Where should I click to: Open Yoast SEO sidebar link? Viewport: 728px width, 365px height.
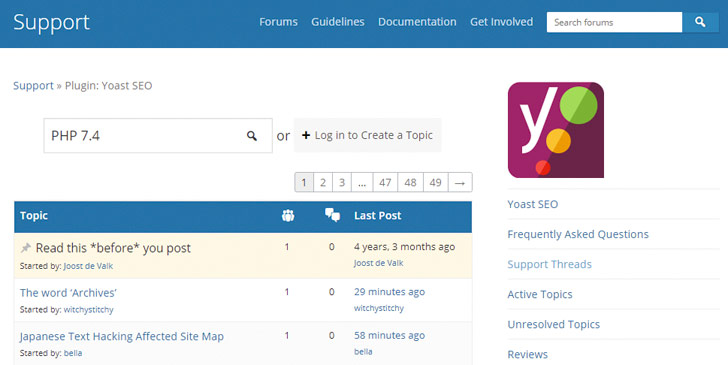pyautogui.click(x=533, y=204)
